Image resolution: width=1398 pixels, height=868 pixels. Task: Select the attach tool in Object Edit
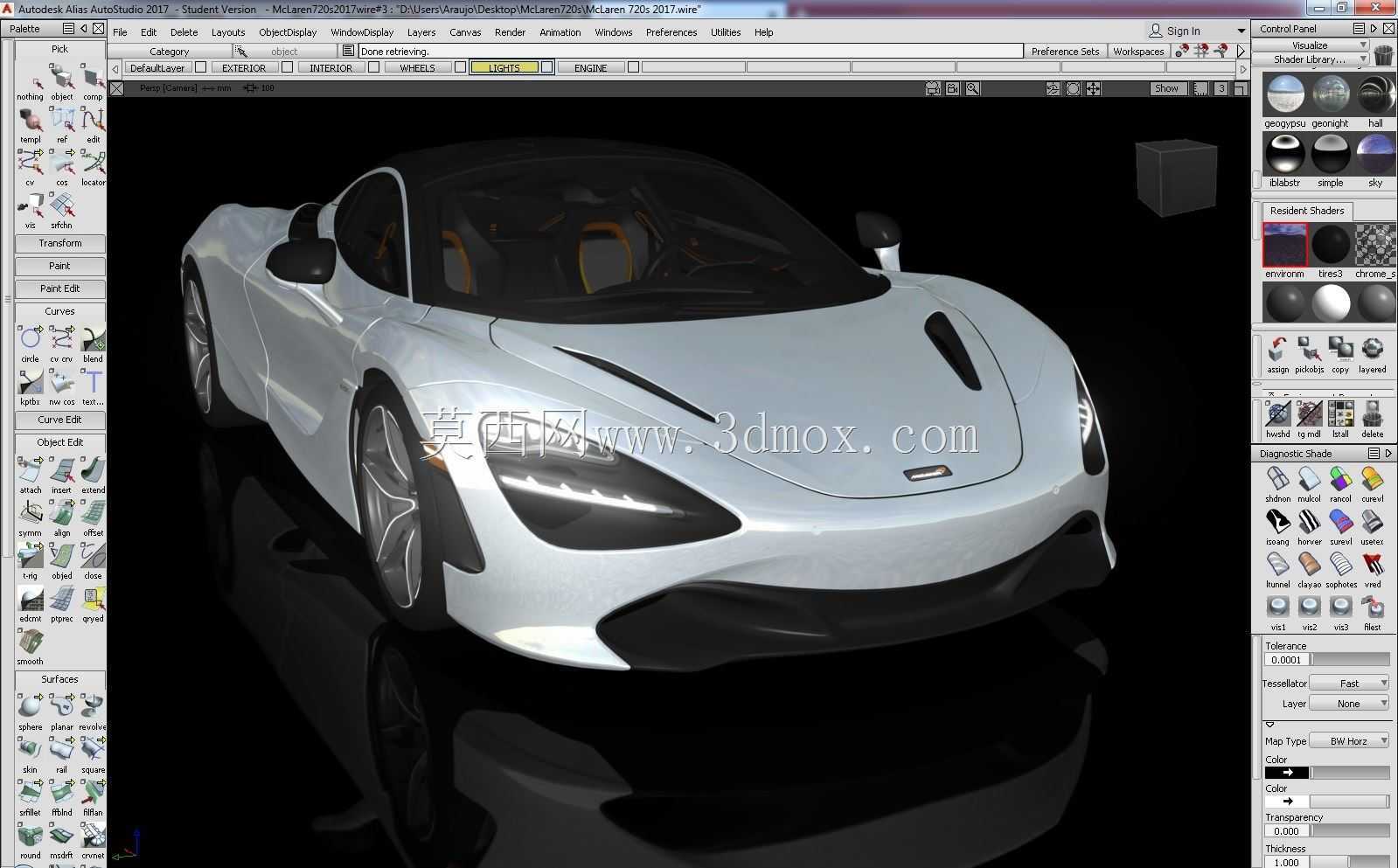coord(30,476)
